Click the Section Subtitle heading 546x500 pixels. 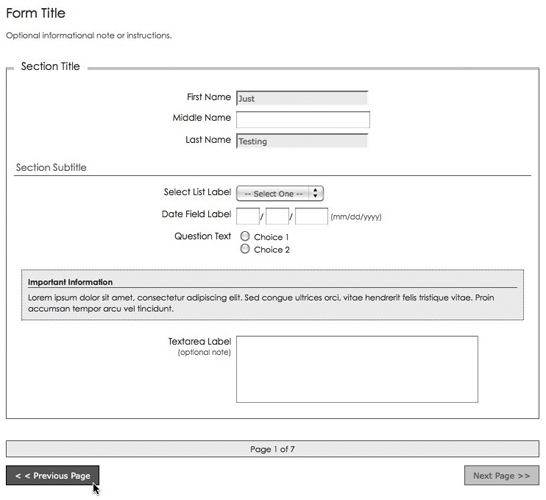[51, 167]
